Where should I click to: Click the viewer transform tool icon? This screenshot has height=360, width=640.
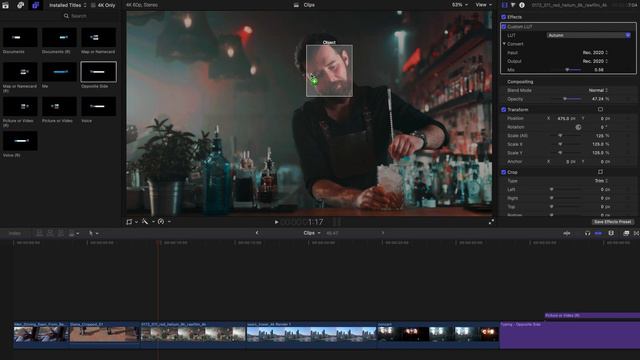(129, 222)
